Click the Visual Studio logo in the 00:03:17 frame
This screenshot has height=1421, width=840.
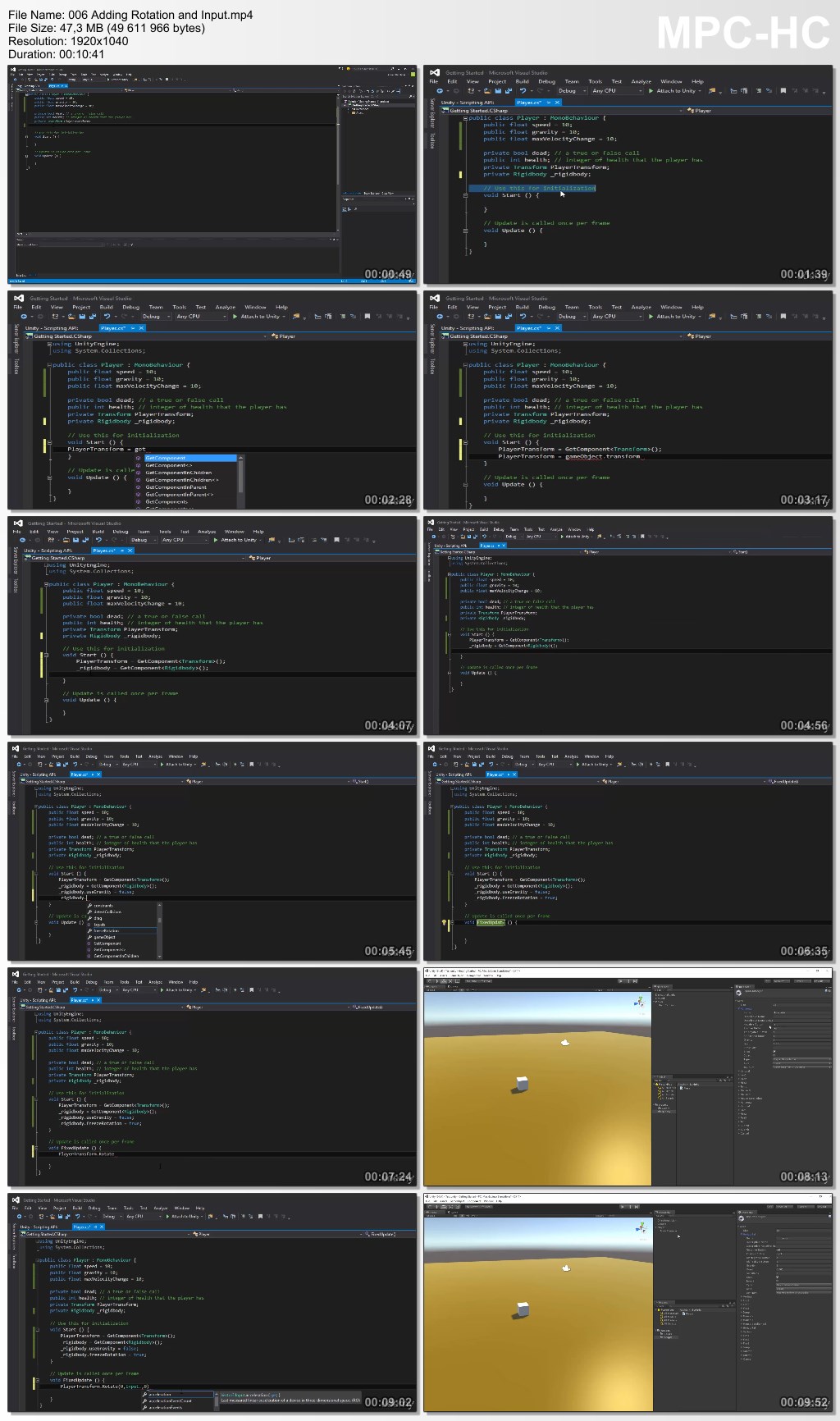[x=435, y=297]
